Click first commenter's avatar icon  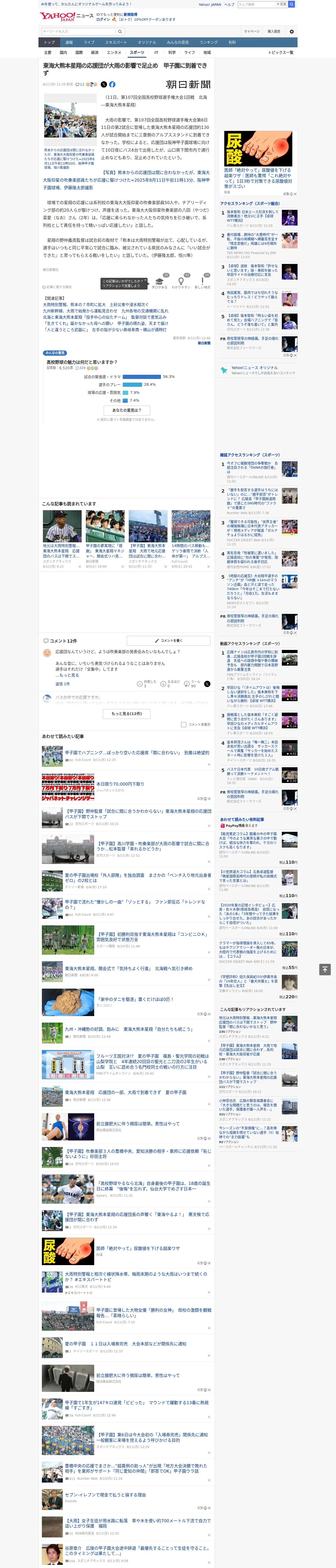pos(47,653)
